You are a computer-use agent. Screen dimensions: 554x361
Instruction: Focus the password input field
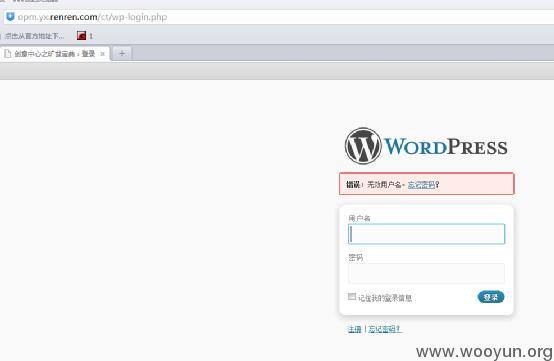pyautogui.click(x=426, y=273)
